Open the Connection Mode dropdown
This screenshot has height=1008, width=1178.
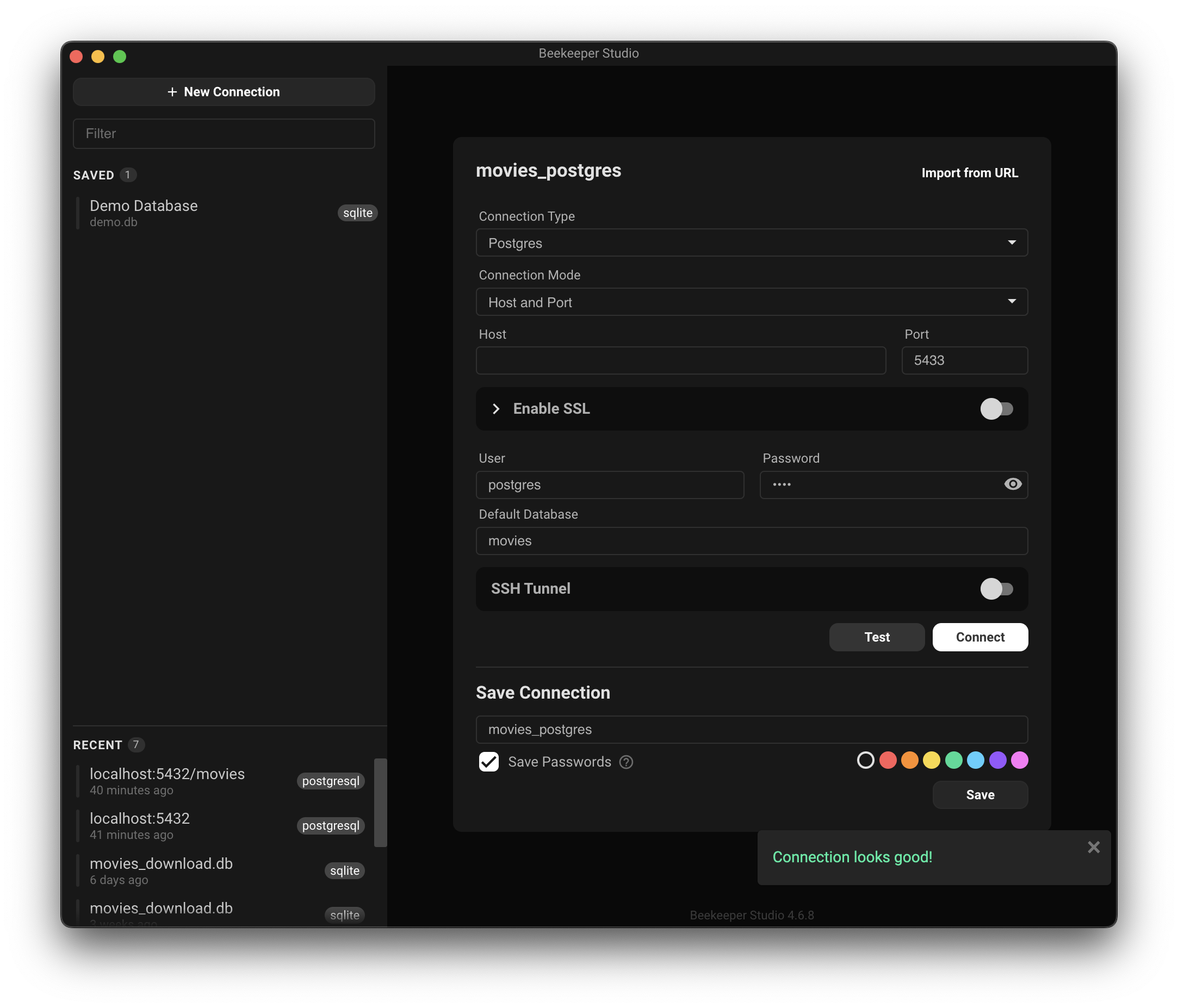[x=751, y=302]
